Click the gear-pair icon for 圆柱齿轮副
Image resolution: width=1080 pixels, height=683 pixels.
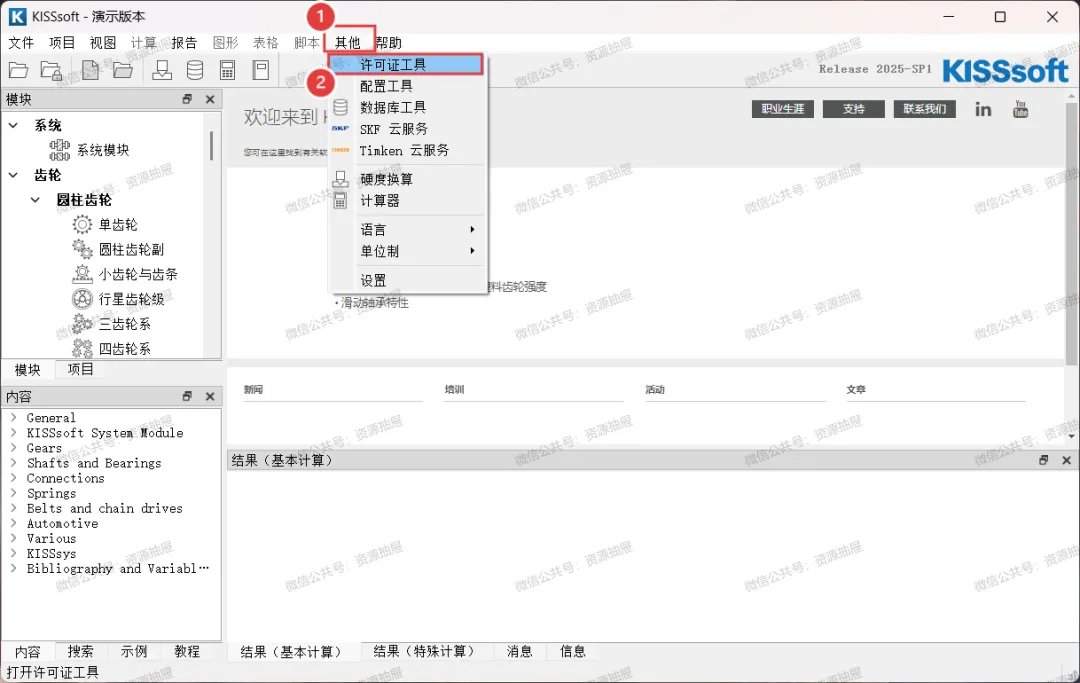click(x=82, y=249)
